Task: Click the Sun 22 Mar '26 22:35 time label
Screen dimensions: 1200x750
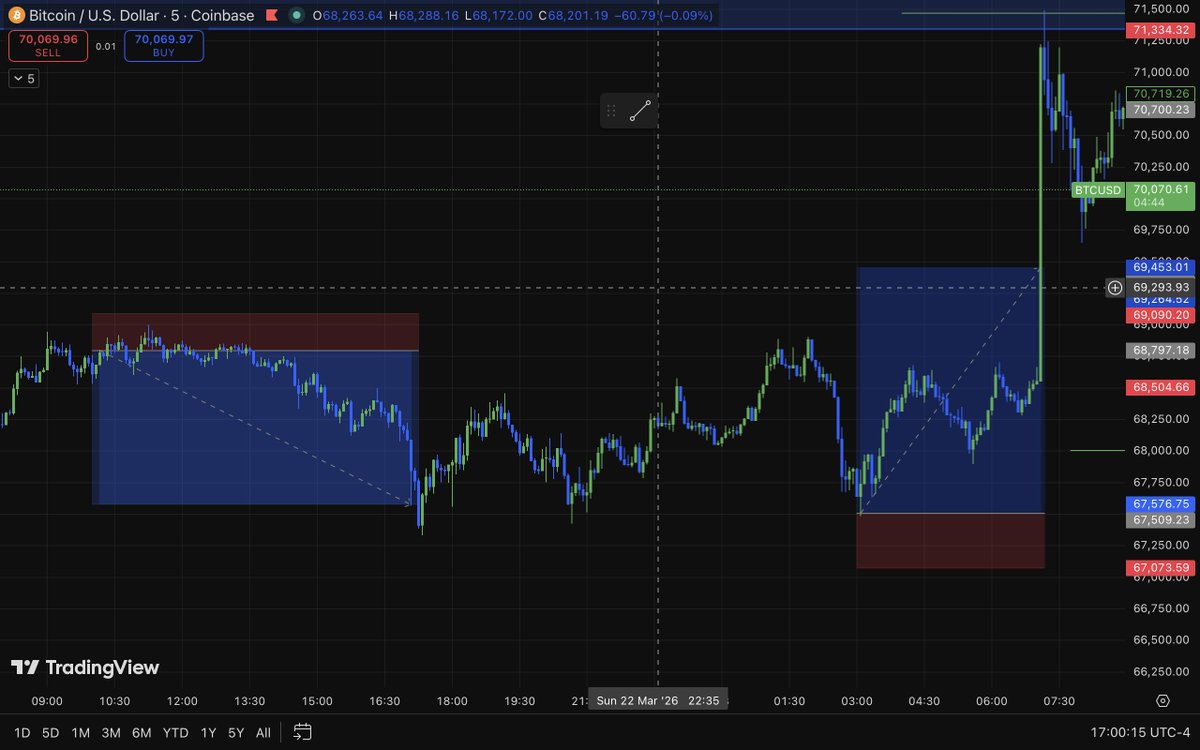Action: pyautogui.click(x=658, y=700)
